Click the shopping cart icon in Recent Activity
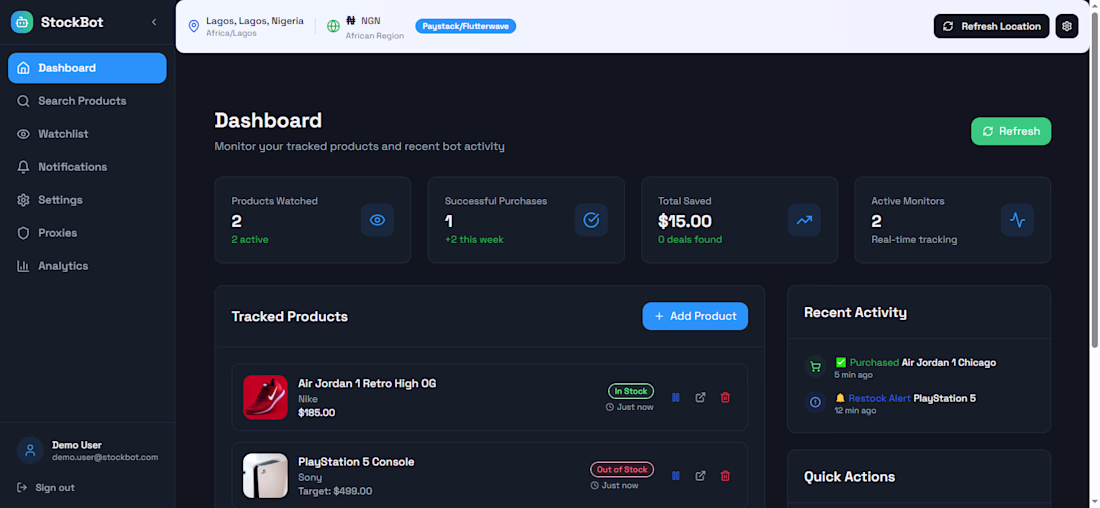Viewport: 1100px width, 508px height. point(815,367)
